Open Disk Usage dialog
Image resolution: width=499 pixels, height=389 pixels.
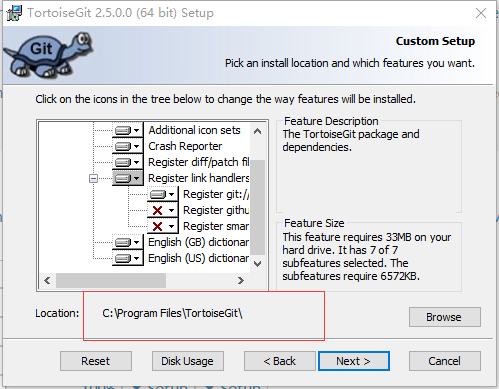188,361
